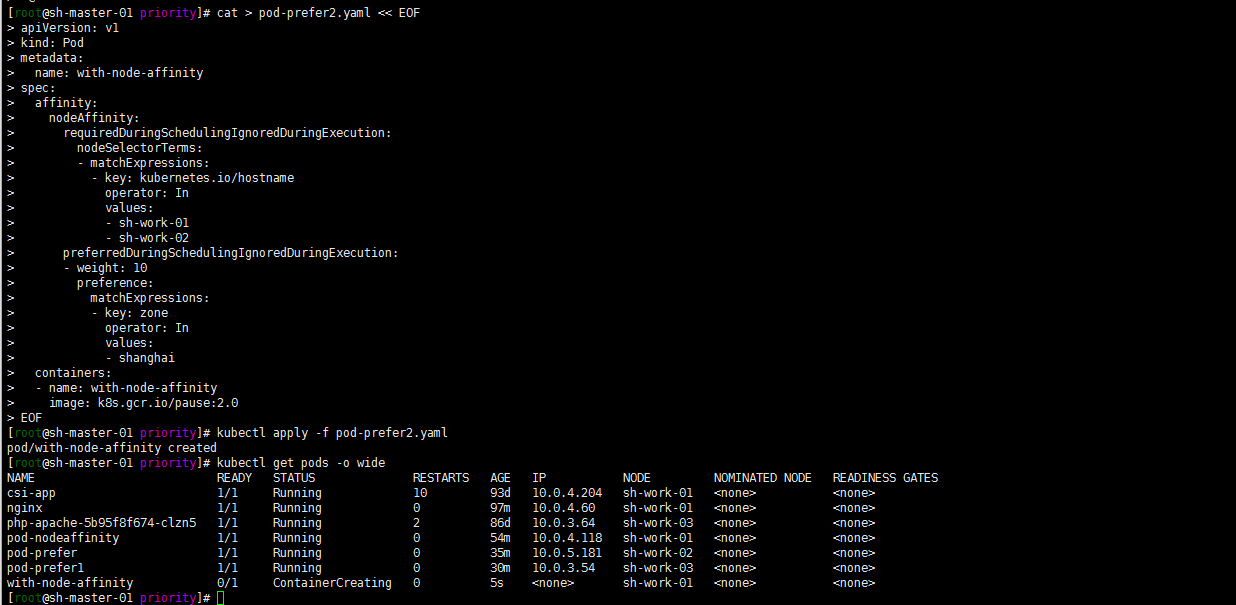Click pod-prefer1 in the NAME column
This screenshot has height=605, width=1236.
tap(45, 568)
